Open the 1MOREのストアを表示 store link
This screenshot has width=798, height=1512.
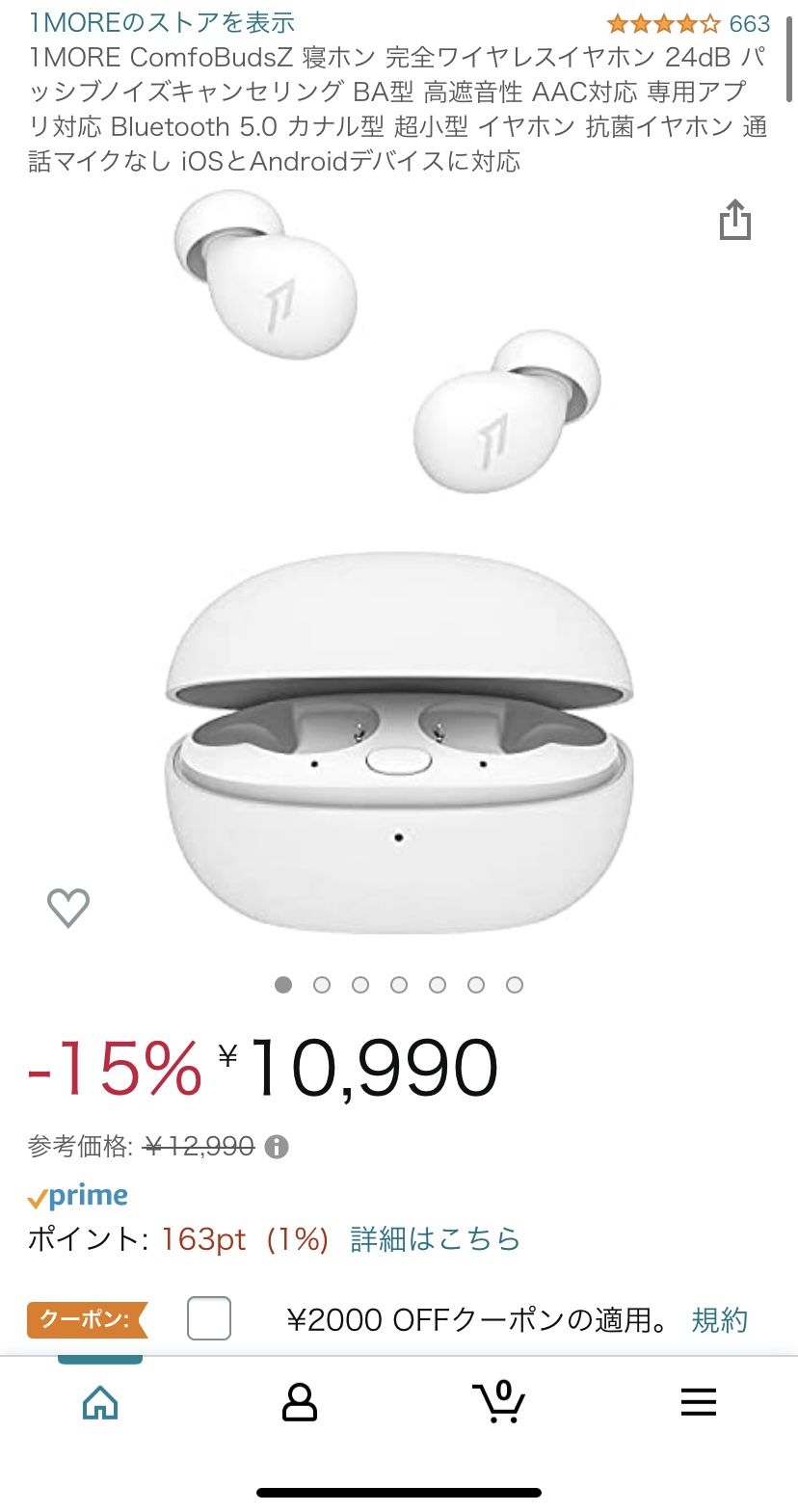(162, 22)
